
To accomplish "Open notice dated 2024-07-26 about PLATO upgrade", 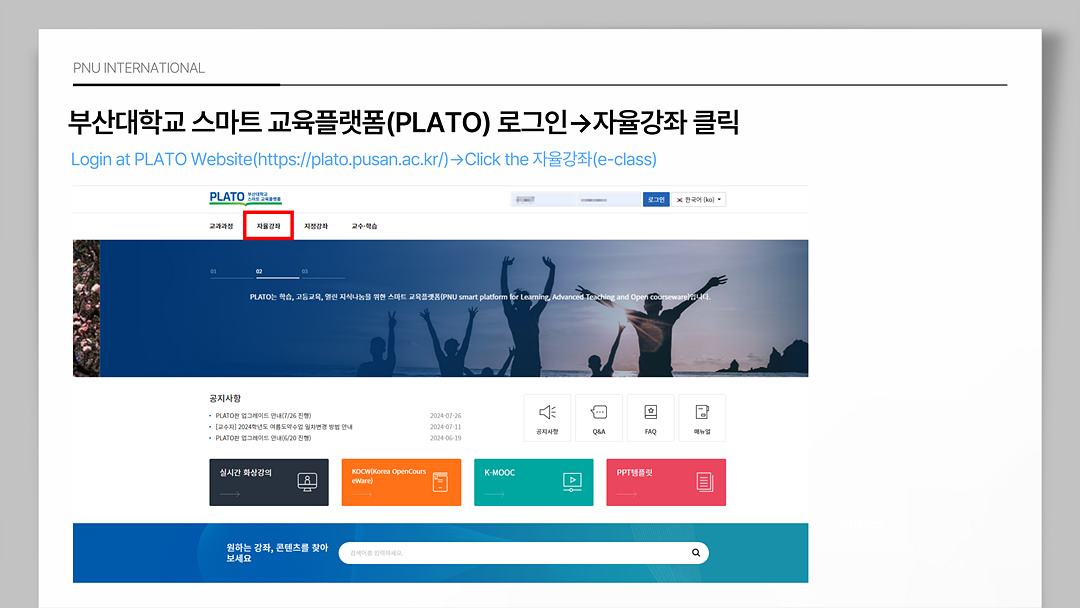I will (264, 415).
